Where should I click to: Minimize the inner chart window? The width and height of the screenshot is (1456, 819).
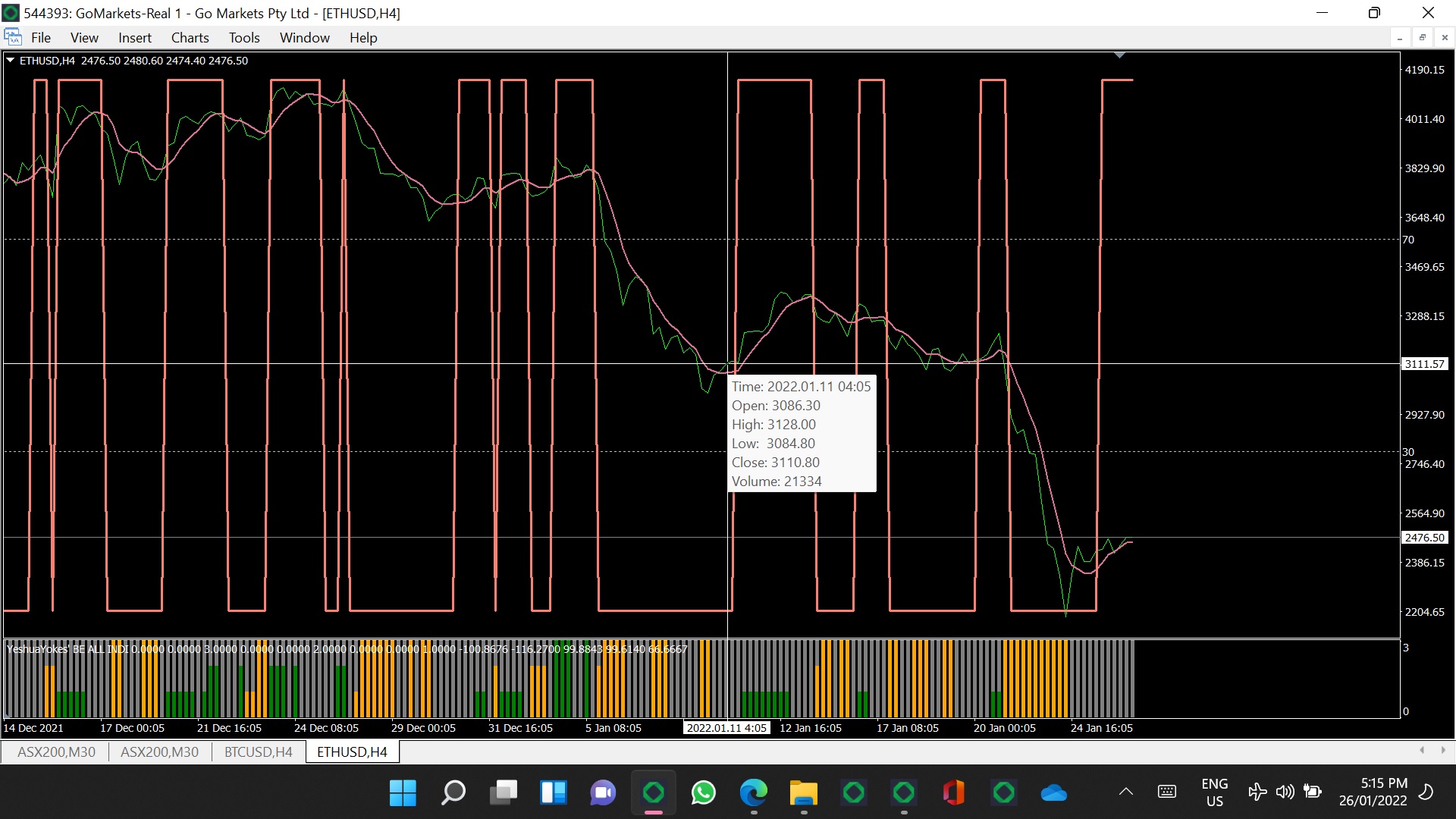(x=1400, y=37)
